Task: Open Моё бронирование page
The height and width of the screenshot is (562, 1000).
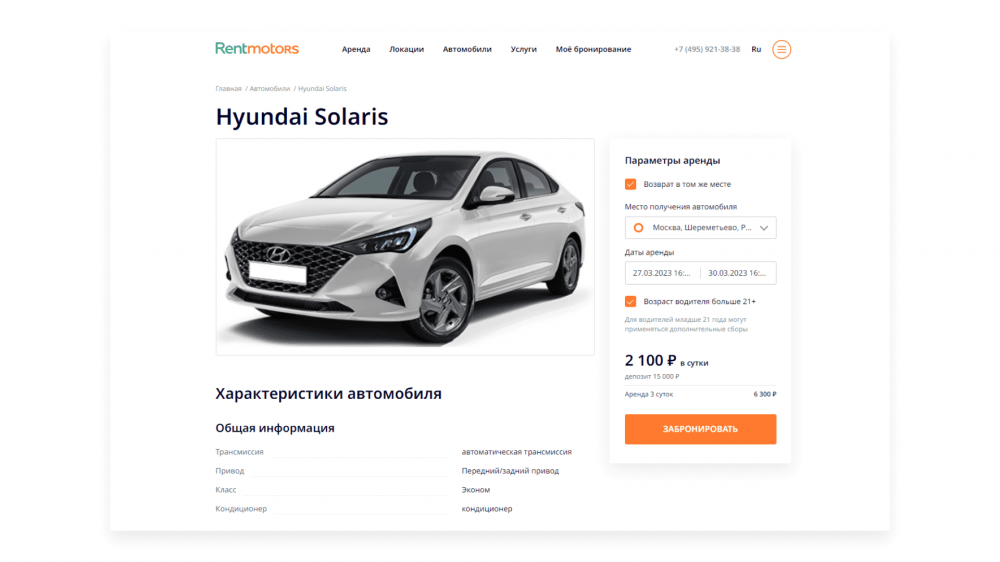Action: (593, 49)
